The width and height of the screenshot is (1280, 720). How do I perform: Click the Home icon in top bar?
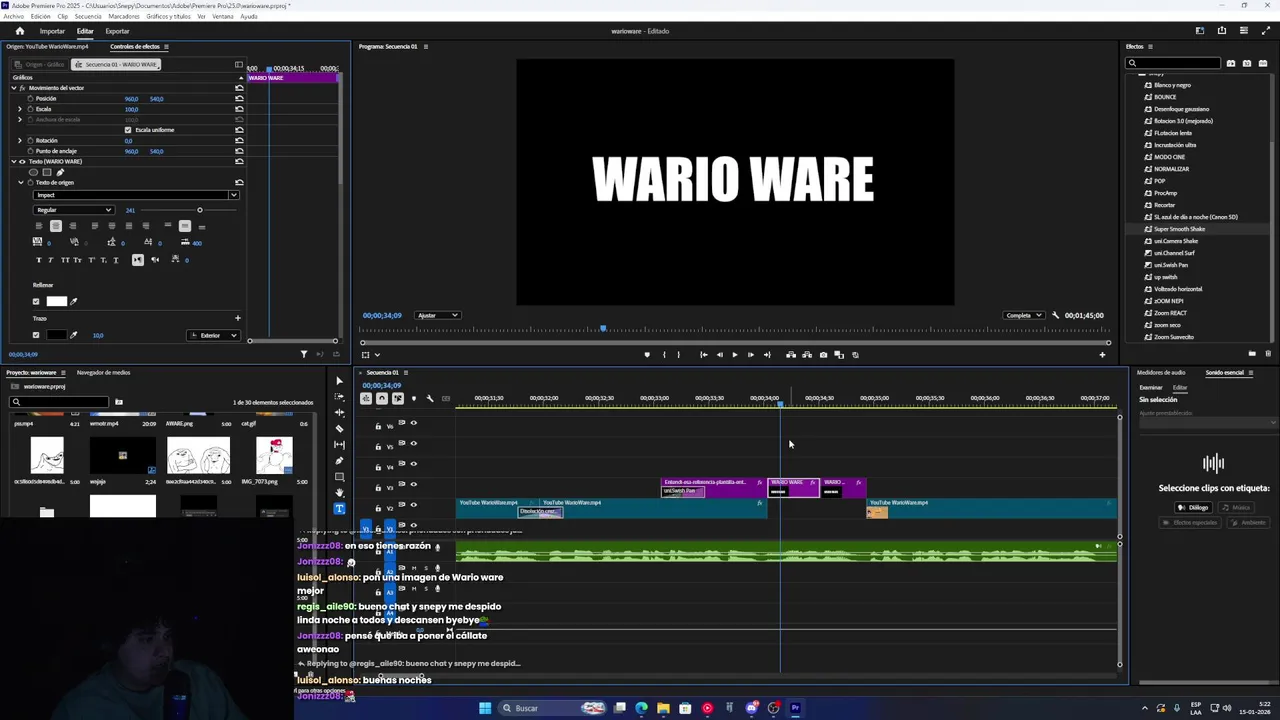coord(19,31)
